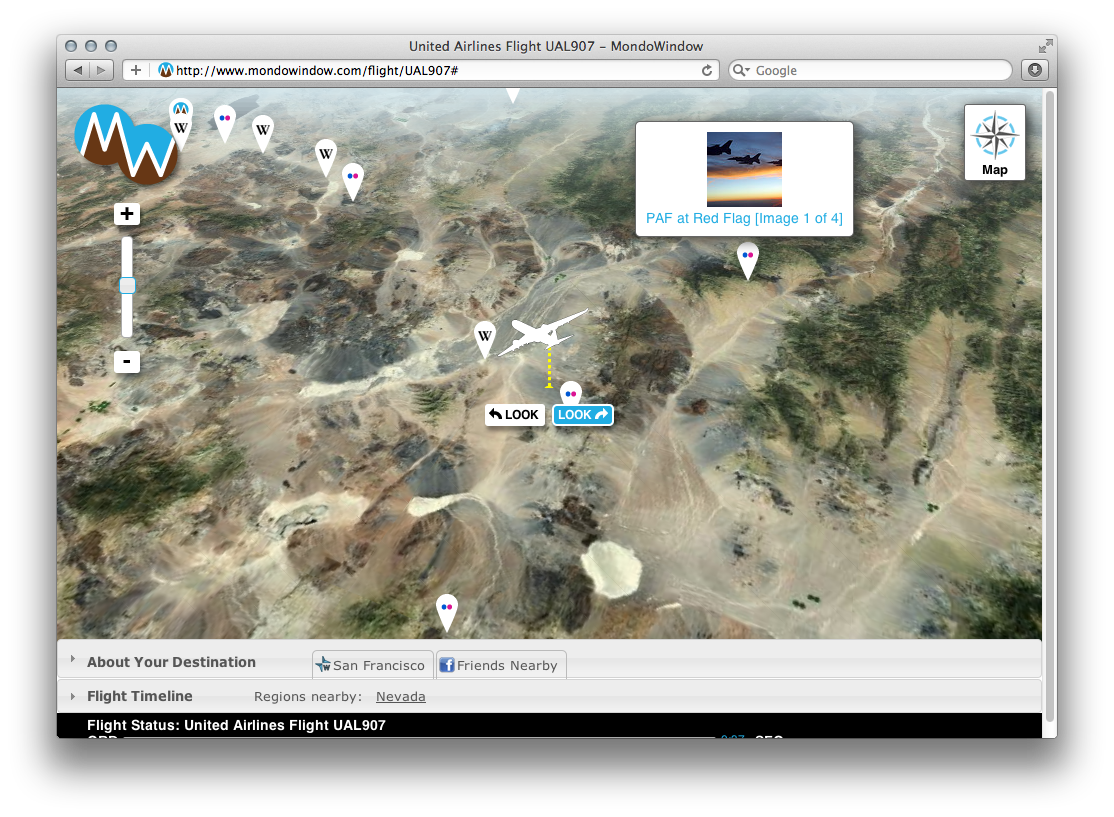Open the compass Map view button

994,142
